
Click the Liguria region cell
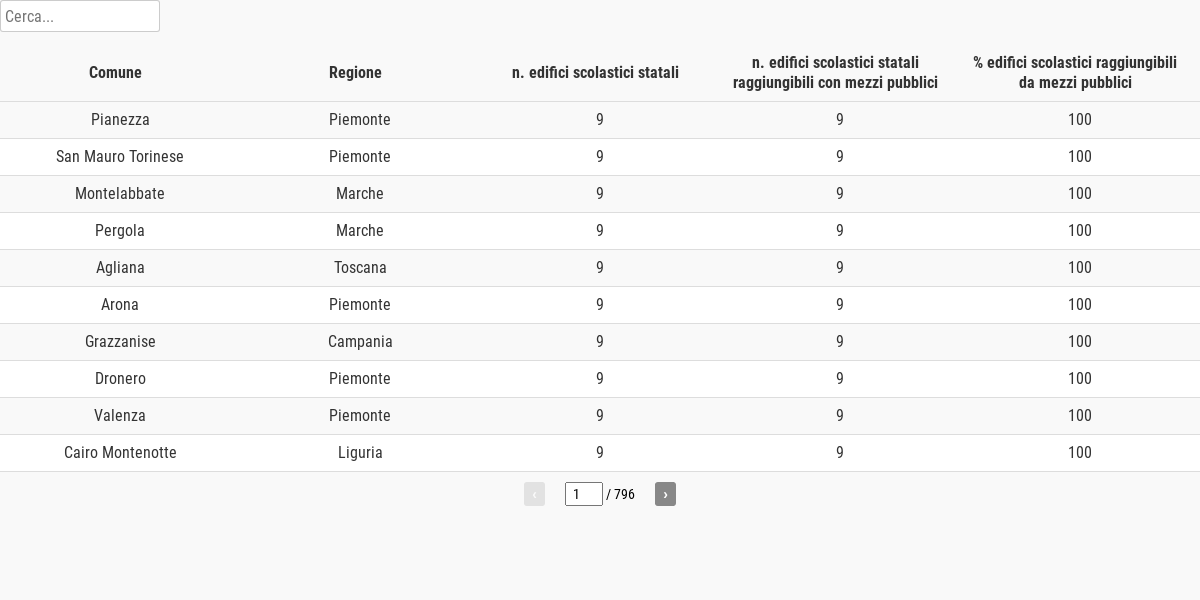[360, 453]
